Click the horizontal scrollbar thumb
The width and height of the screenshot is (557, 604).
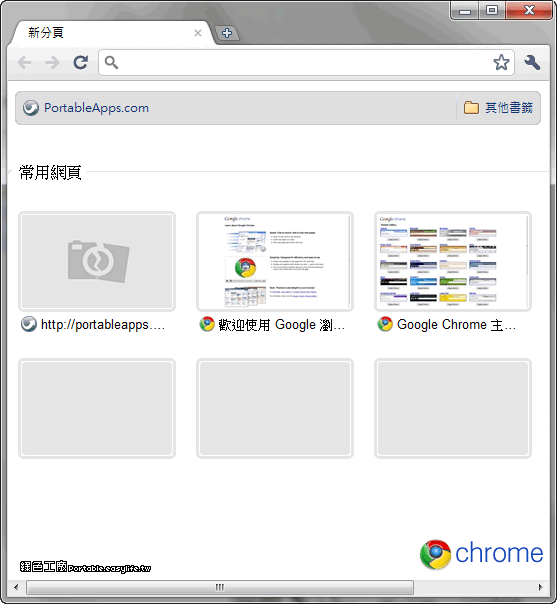[x=220, y=587]
